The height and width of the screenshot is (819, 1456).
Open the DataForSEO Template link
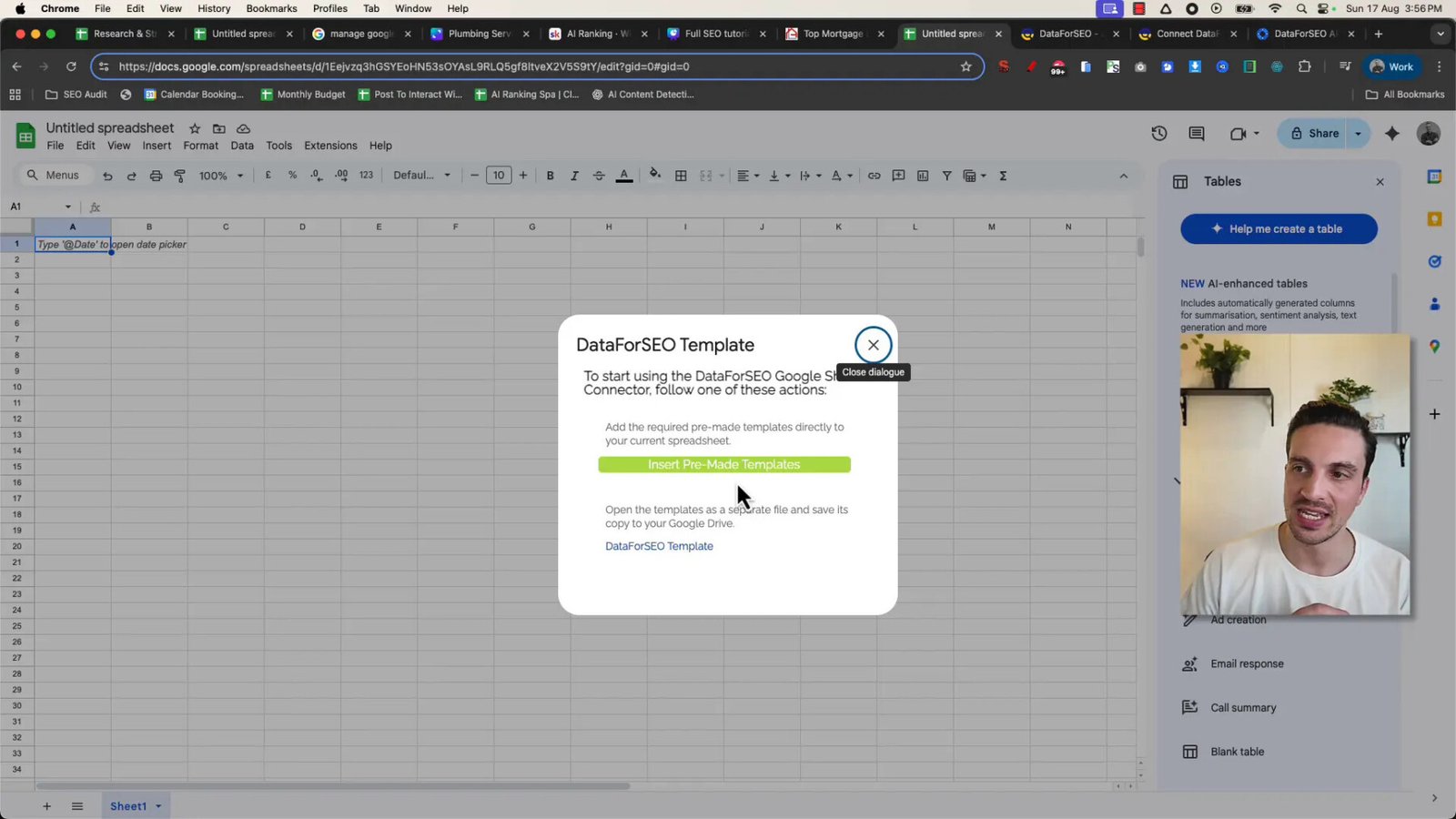(x=659, y=546)
